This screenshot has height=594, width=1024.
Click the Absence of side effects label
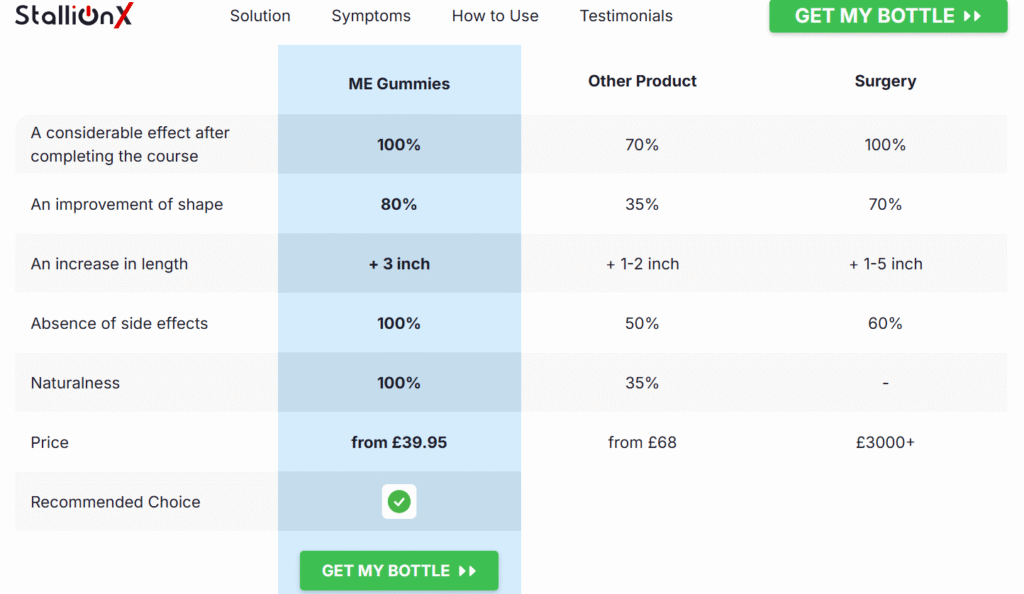point(120,323)
